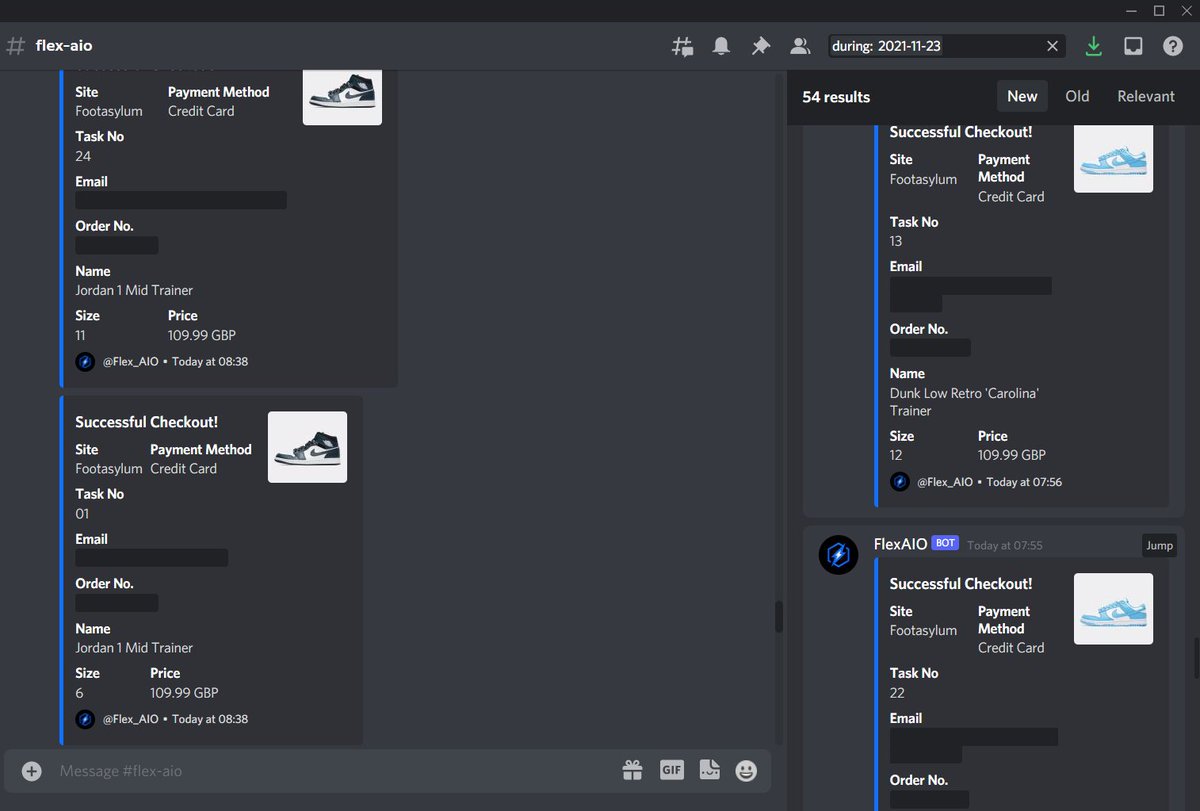Click the search results scrollbar thumb
1200x811 pixels.
pos(1196,656)
